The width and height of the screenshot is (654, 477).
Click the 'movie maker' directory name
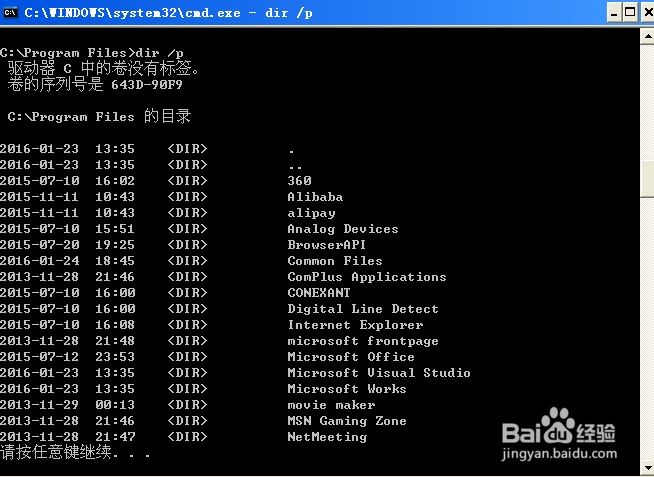331,405
